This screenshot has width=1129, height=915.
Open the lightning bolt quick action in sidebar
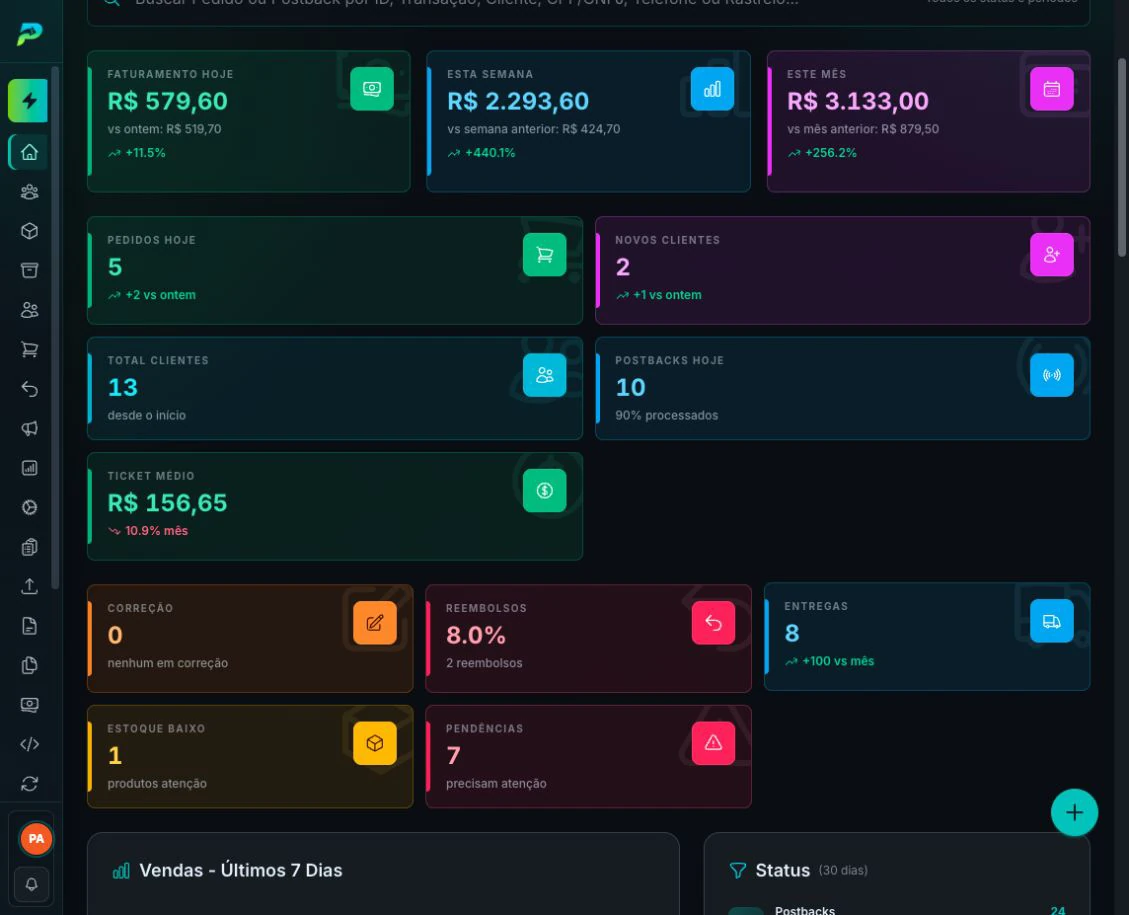tap(28, 101)
